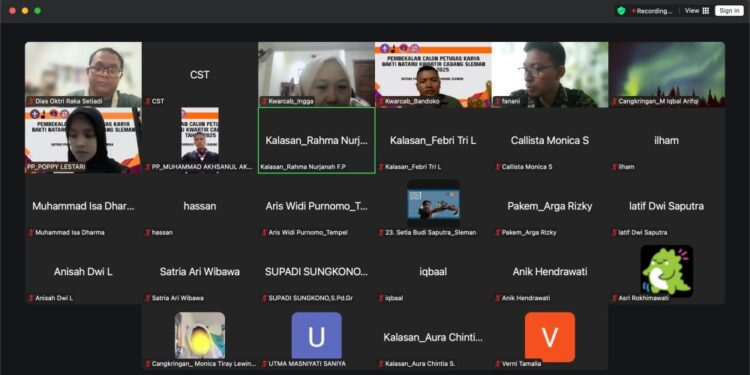Screen dimensions: 750x375
Task: Click the yellow macOS minimize button
Action: [x=25, y=11]
